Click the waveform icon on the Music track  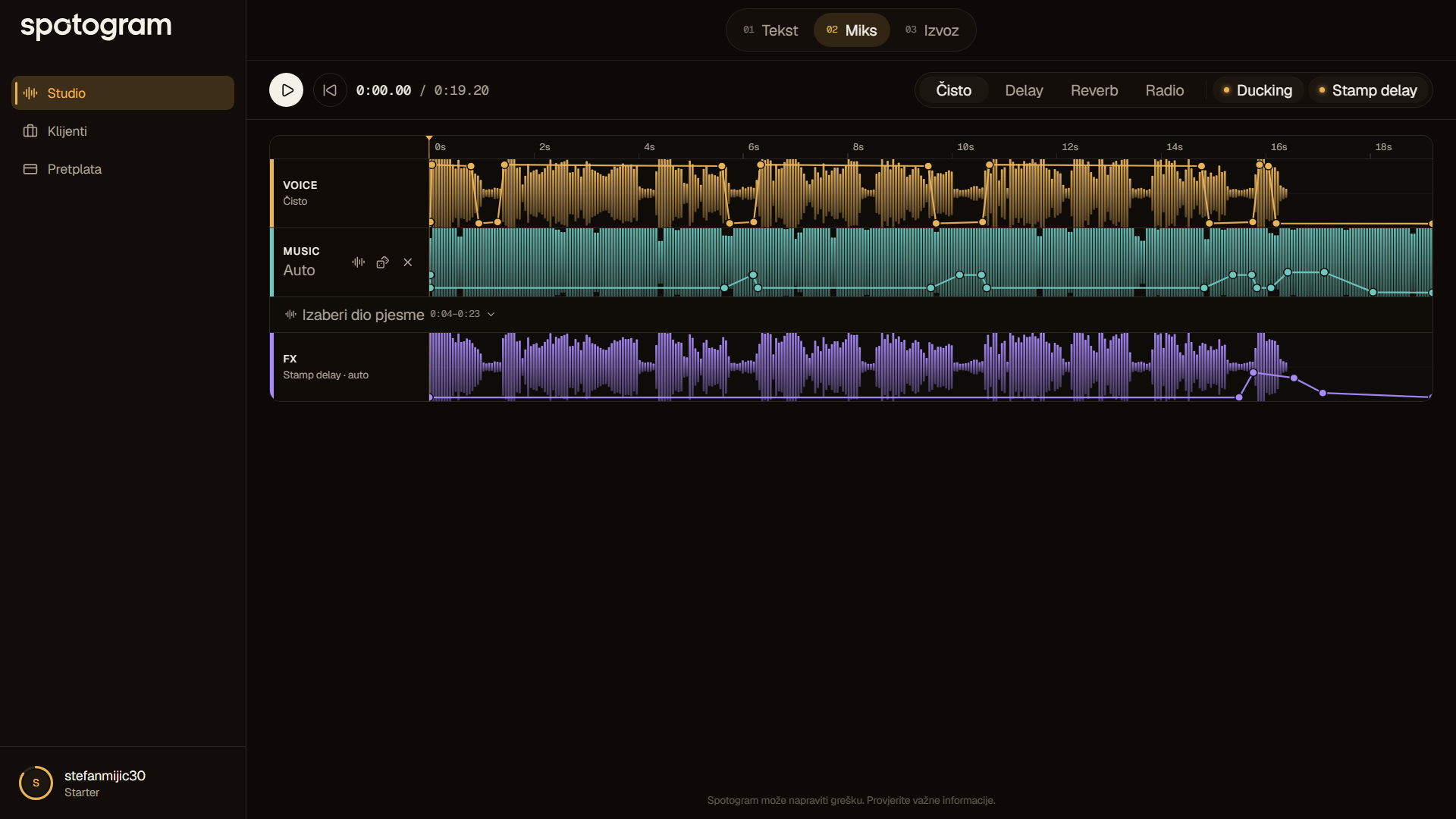pyautogui.click(x=359, y=262)
